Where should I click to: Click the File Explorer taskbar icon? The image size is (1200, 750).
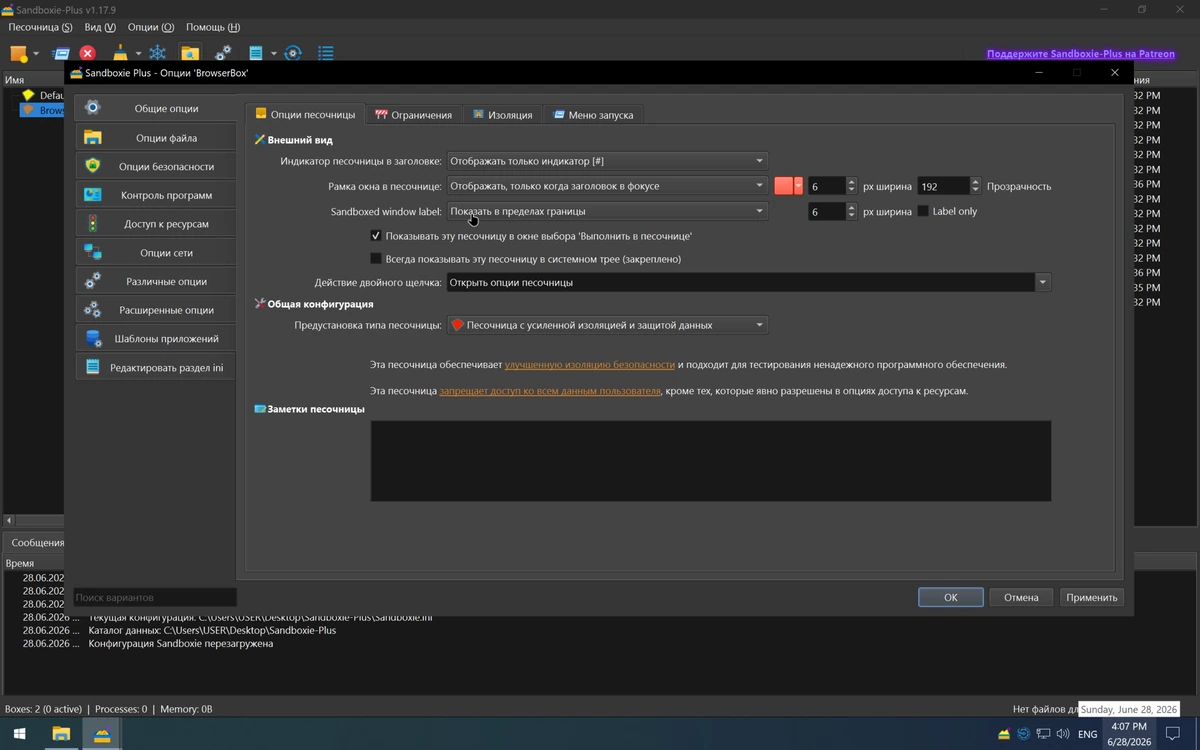[x=61, y=734]
